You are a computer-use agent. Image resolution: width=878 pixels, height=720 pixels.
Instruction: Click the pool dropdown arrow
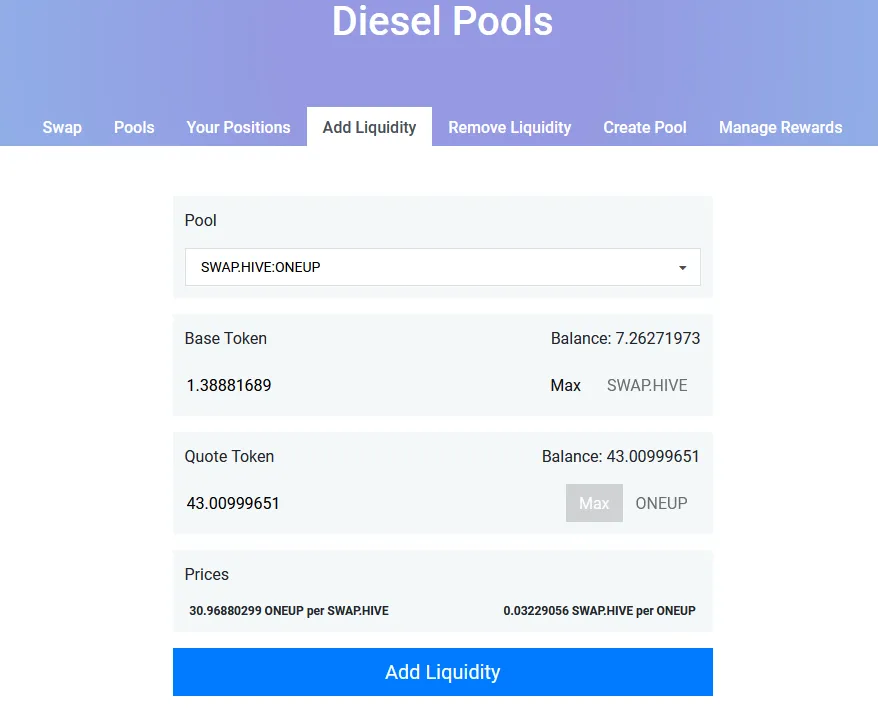[x=682, y=268]
